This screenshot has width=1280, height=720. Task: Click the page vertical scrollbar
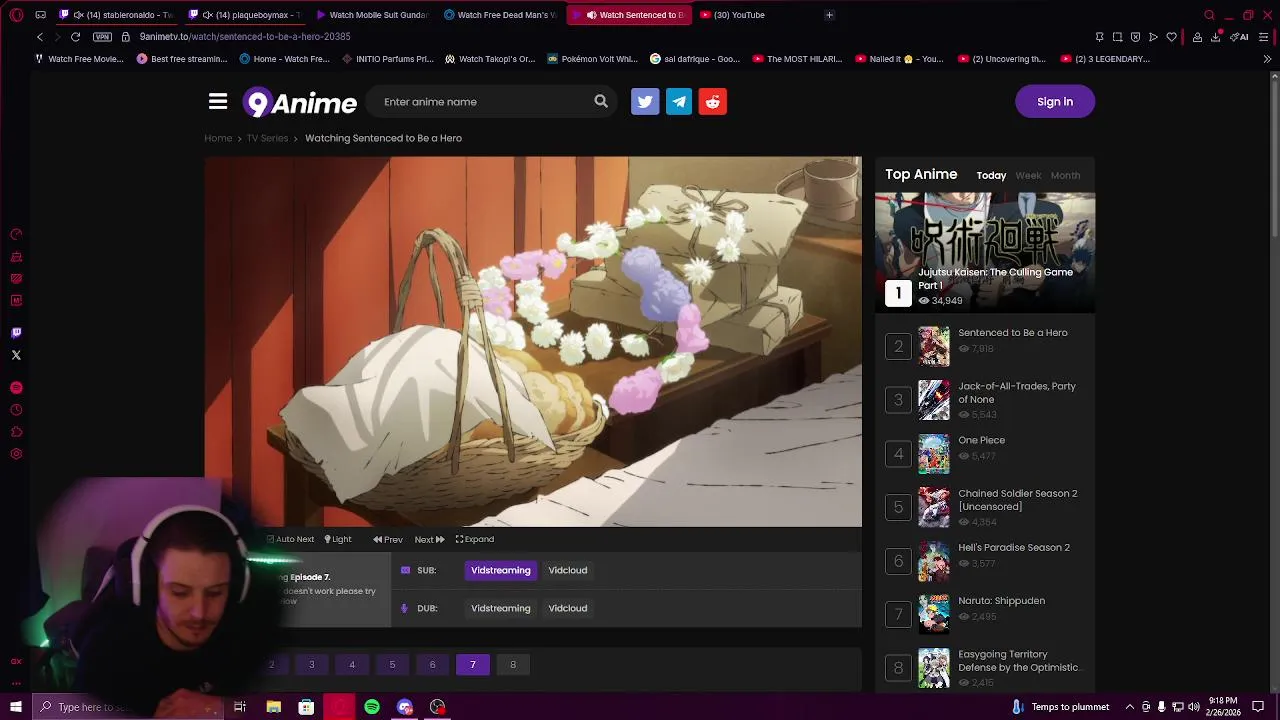(x=1275, y=160)
